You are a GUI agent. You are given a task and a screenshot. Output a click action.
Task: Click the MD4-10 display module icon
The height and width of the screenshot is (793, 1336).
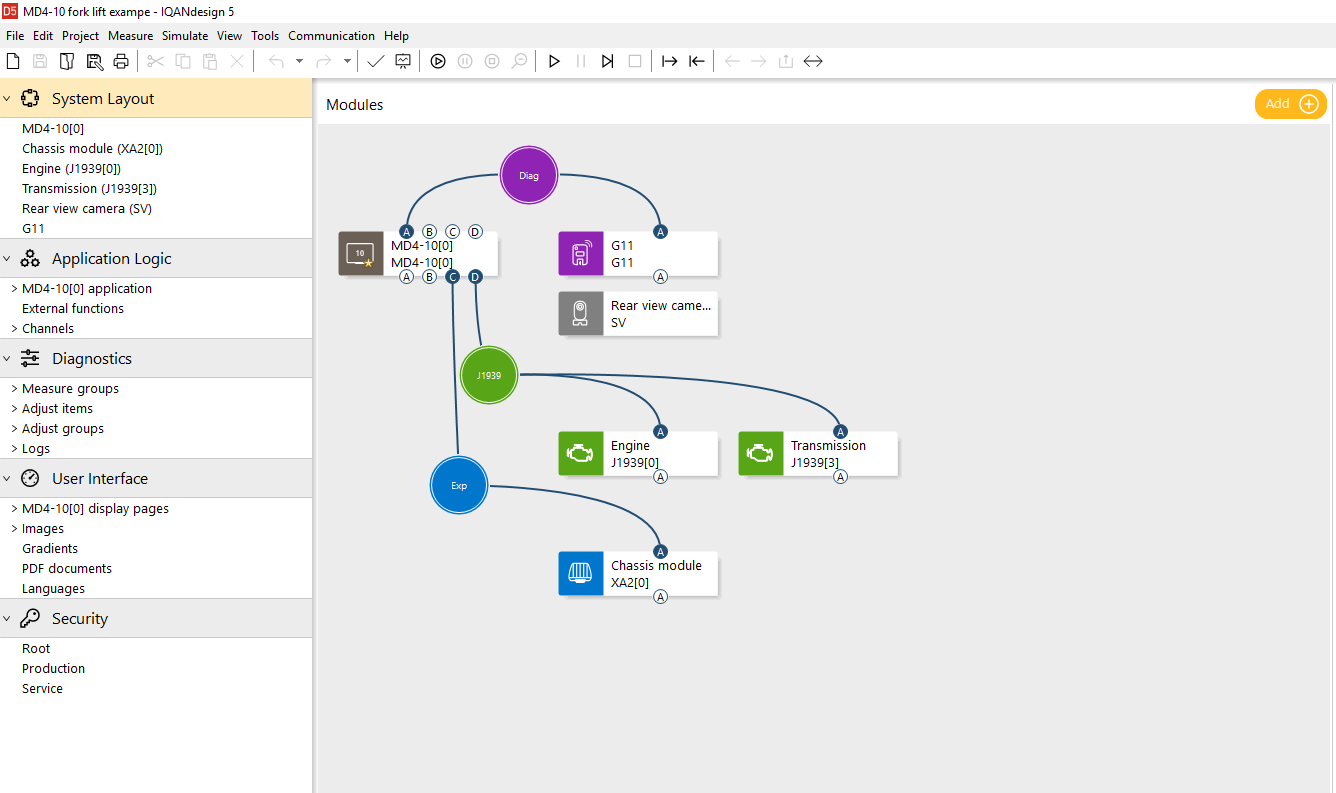361,253
